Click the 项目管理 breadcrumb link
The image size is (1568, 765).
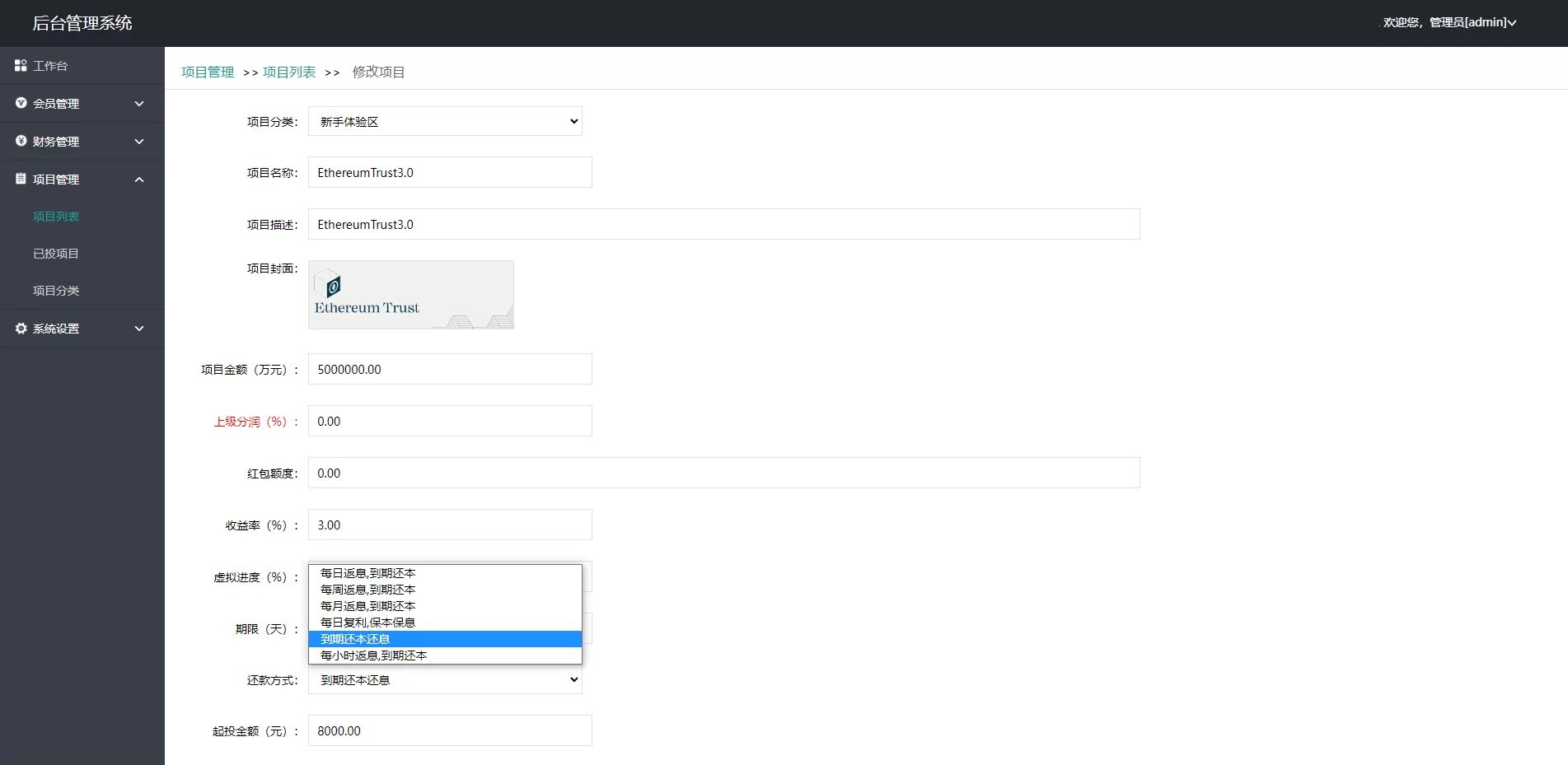208,72
